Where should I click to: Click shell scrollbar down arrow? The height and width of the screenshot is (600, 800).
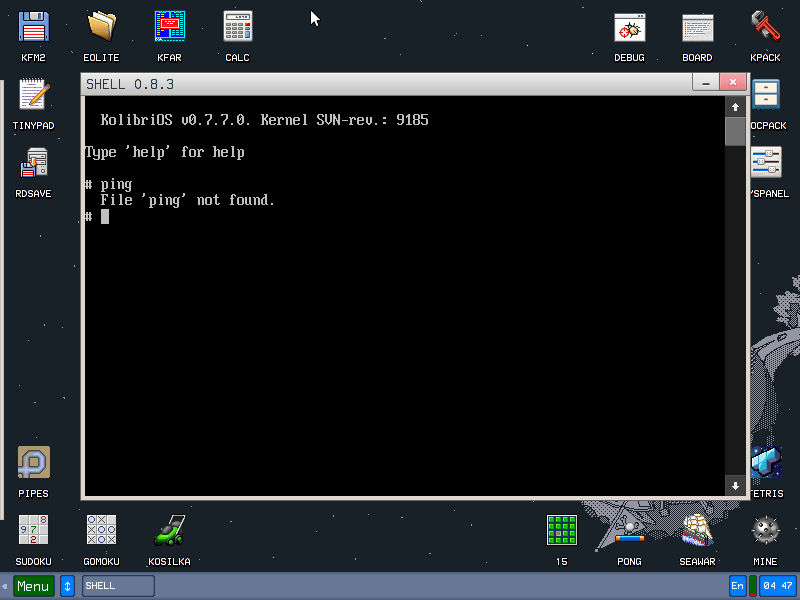735,486
